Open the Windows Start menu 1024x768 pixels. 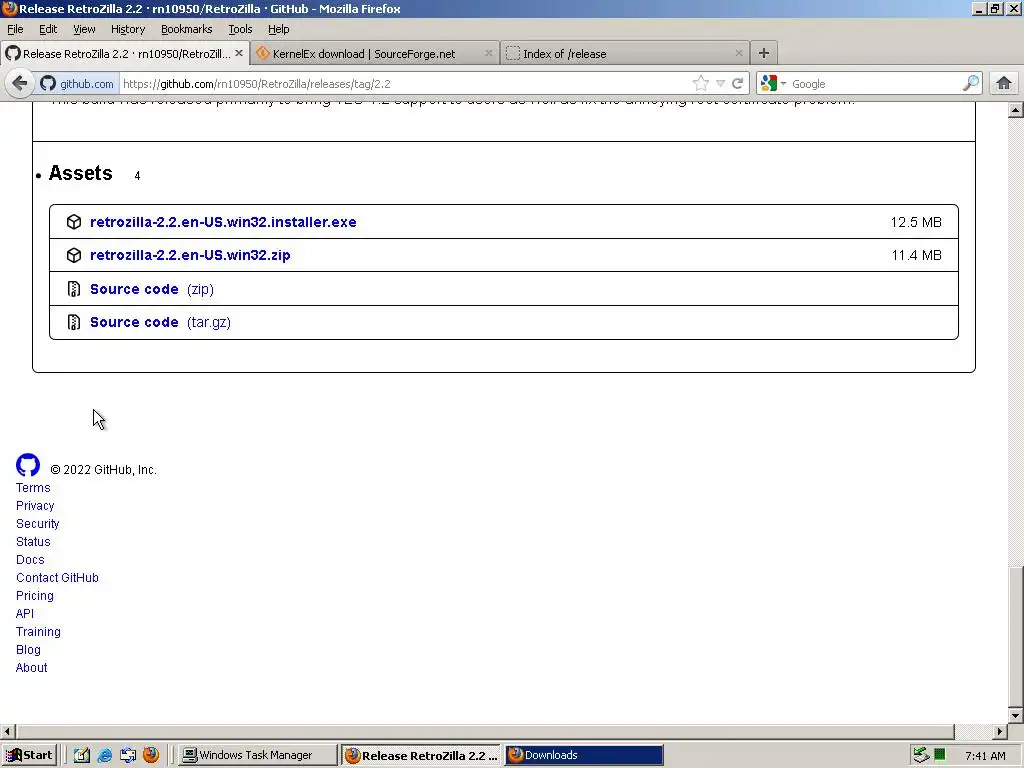pos(29,755)
